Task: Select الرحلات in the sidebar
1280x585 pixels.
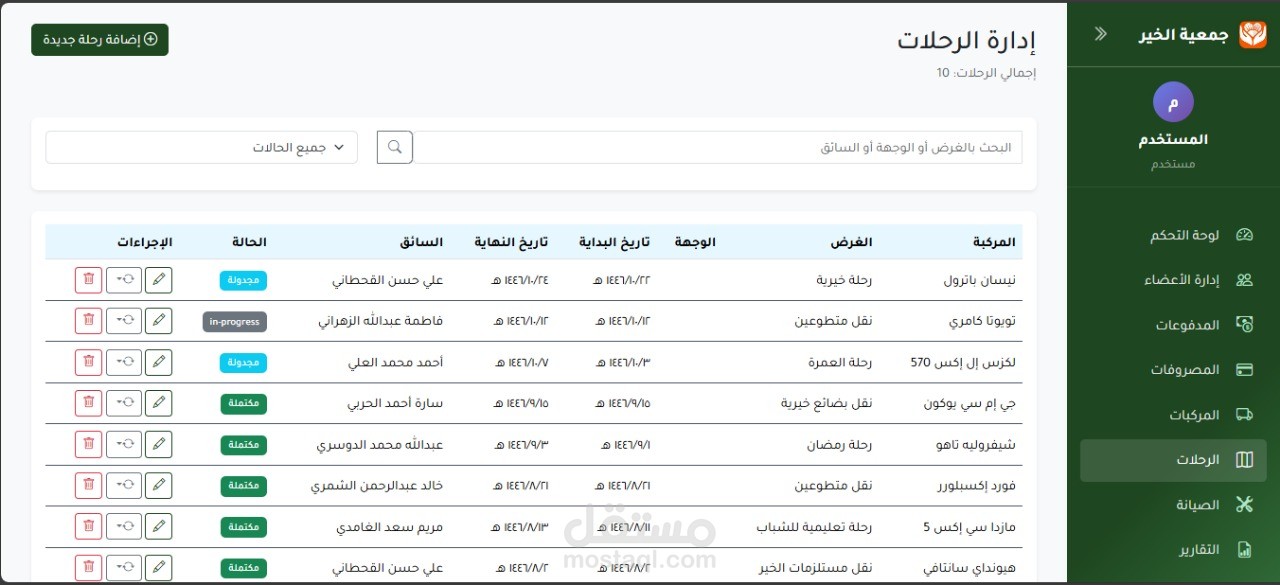Action: (1173, 460)
